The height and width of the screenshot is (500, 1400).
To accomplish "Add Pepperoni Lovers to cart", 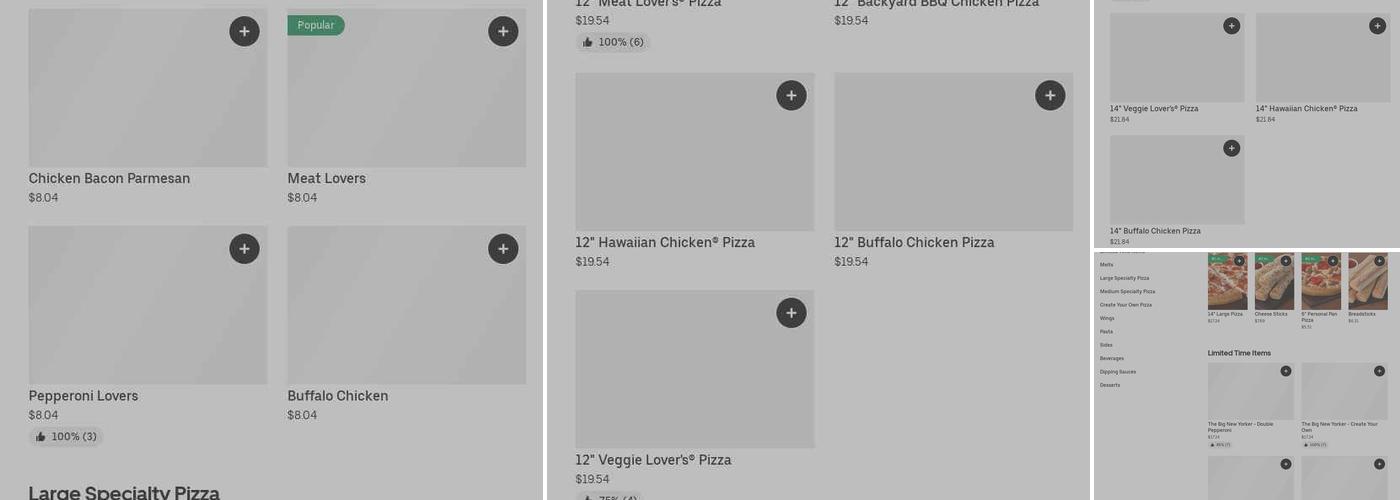I will point(244,248).
